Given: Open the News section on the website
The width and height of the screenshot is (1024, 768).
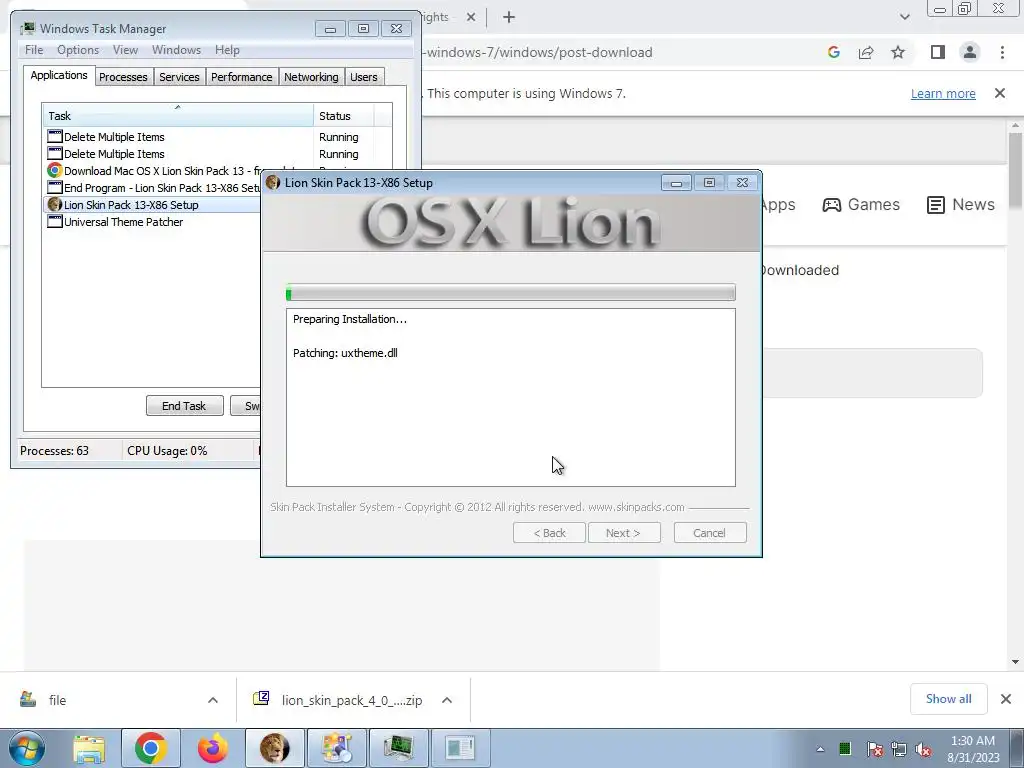Looking at the screenshot, I should pyautogui.click(x=961, y=204).
